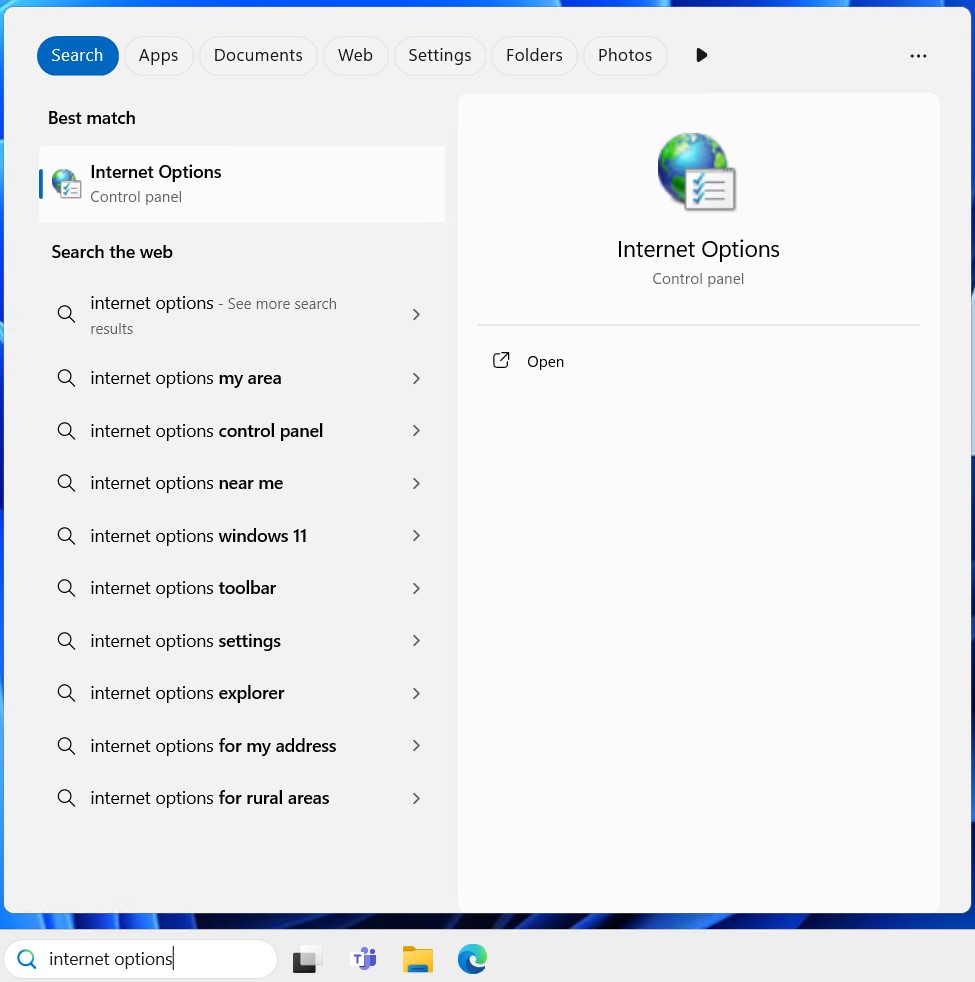975x982 pixels.
Task: Switch to the Photos filter tab
Action: 625,55
